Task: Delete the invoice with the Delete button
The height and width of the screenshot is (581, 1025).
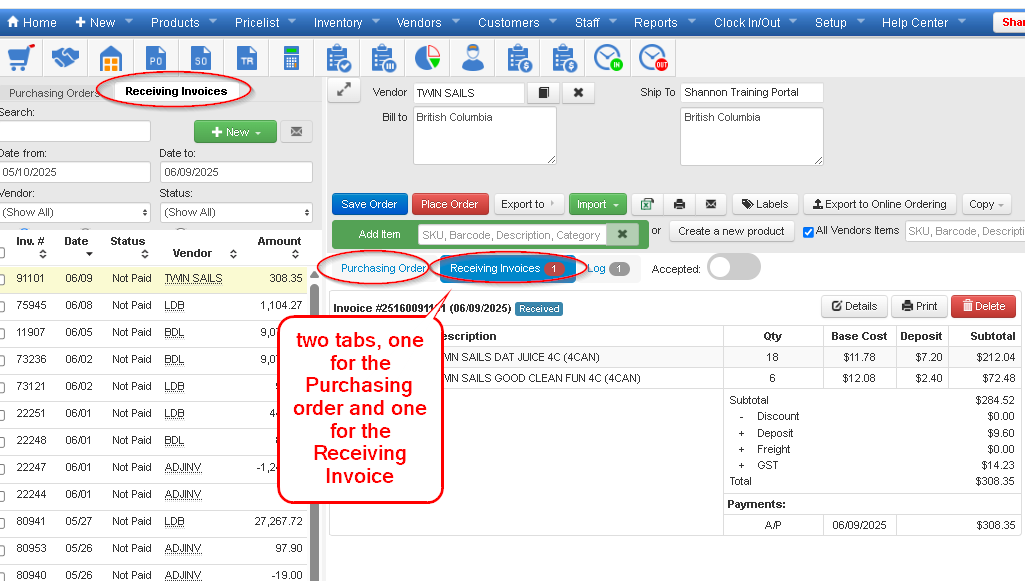Action: 983,306
